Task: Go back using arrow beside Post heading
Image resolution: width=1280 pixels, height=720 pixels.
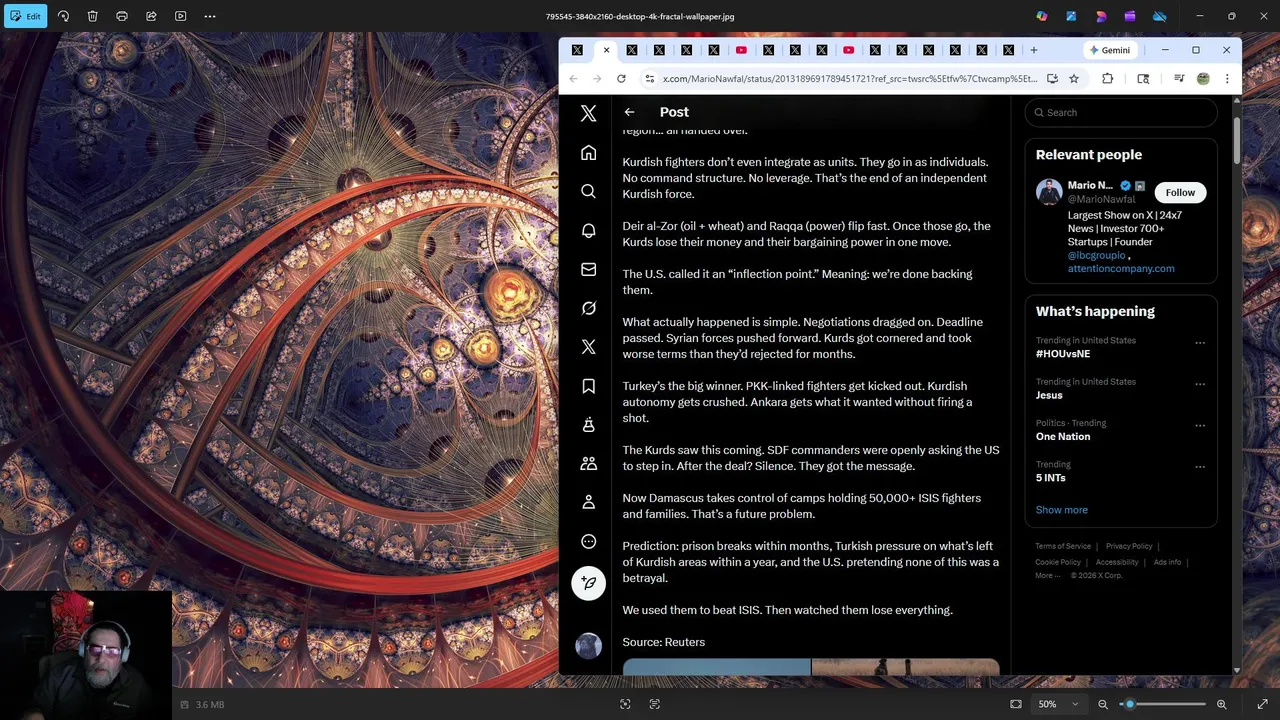Action: (x=629, y=112)
